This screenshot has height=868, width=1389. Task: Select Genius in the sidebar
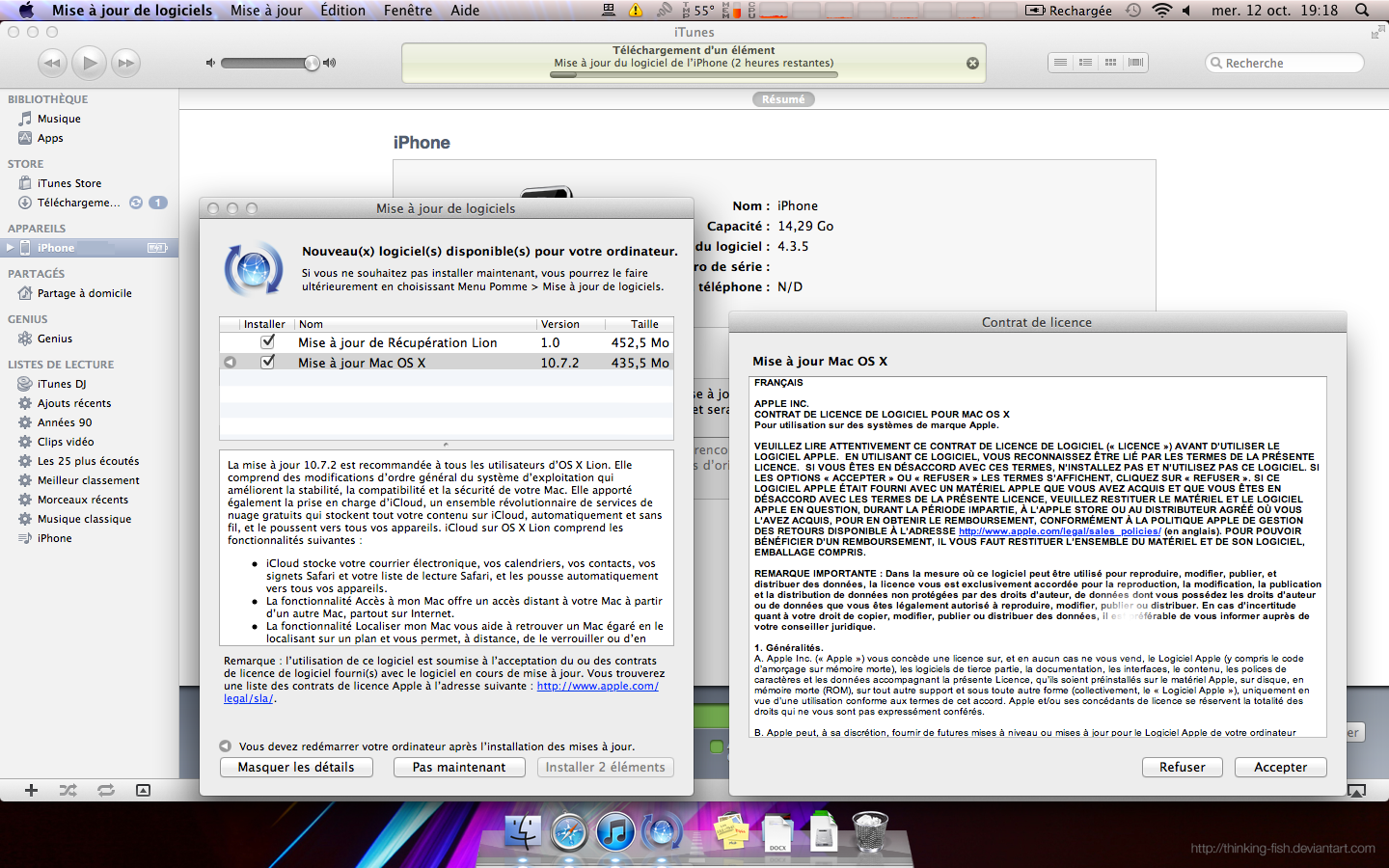coord(55,339)
